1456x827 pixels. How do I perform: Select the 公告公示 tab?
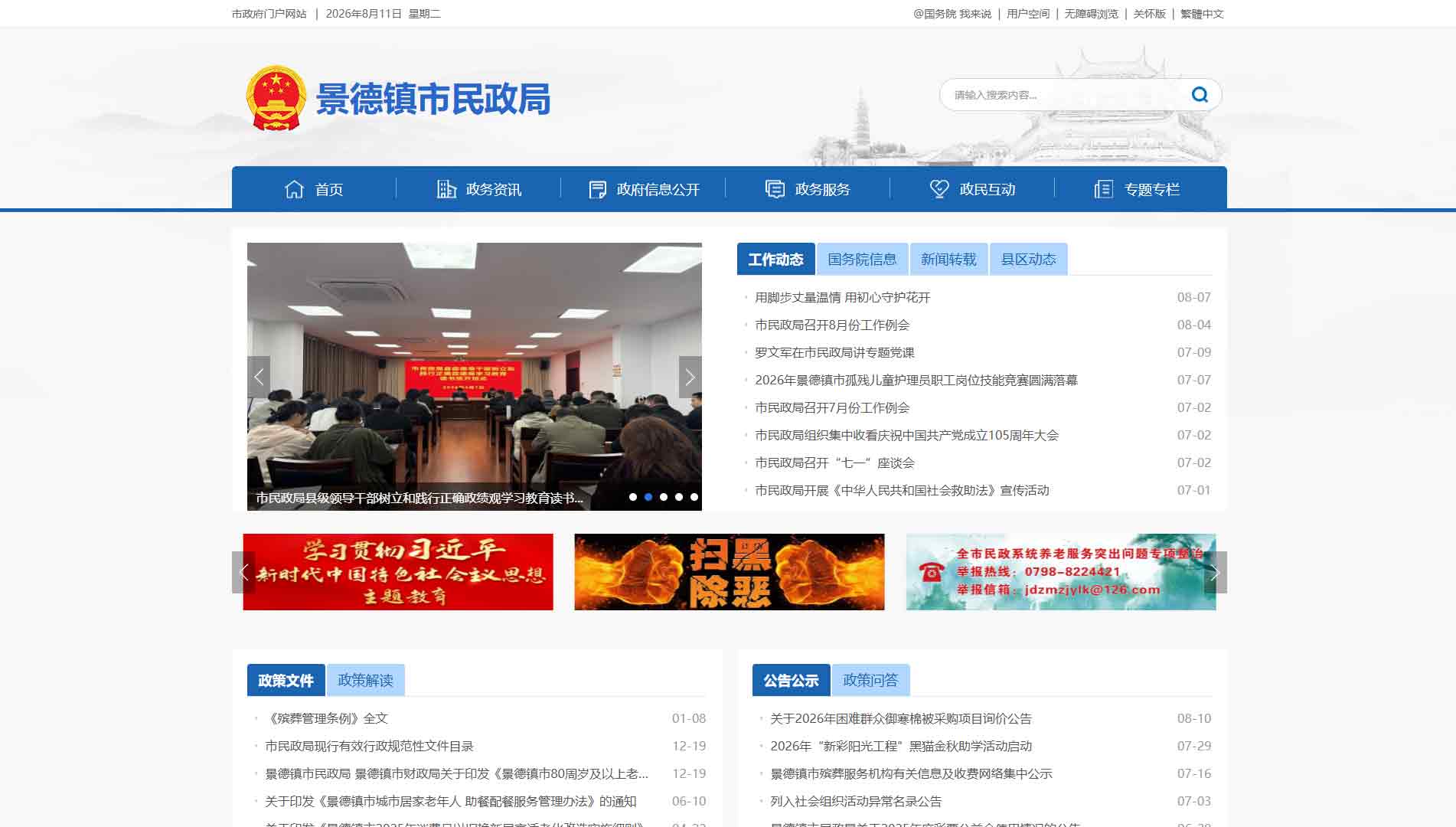coord(791,680)
